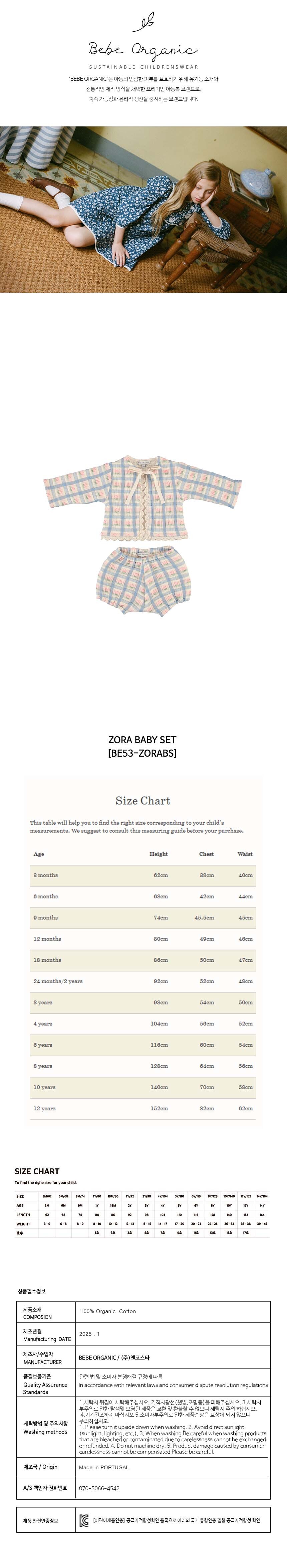The image size is (287, 1568).
Task: Select the 10 years size row
Action: pyautogui.click(x=142, y=1087)
